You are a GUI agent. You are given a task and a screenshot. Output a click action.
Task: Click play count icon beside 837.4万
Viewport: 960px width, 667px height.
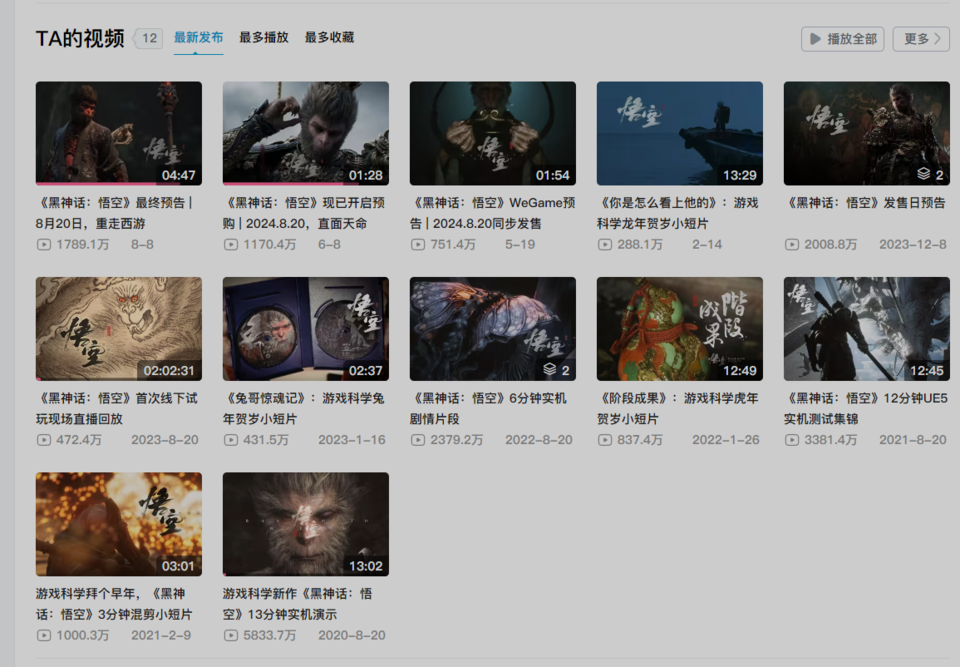point(605,440)
